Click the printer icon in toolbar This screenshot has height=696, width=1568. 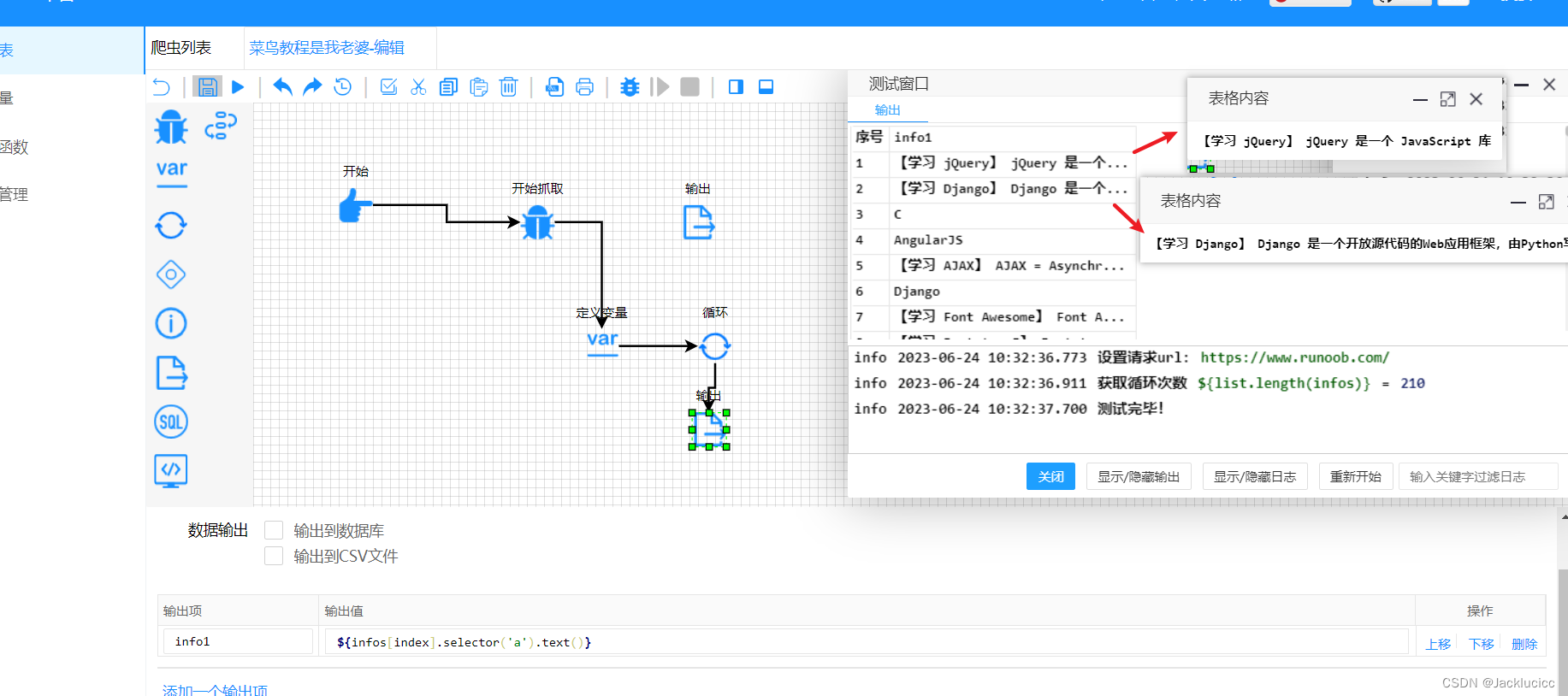tap(585, 86)
